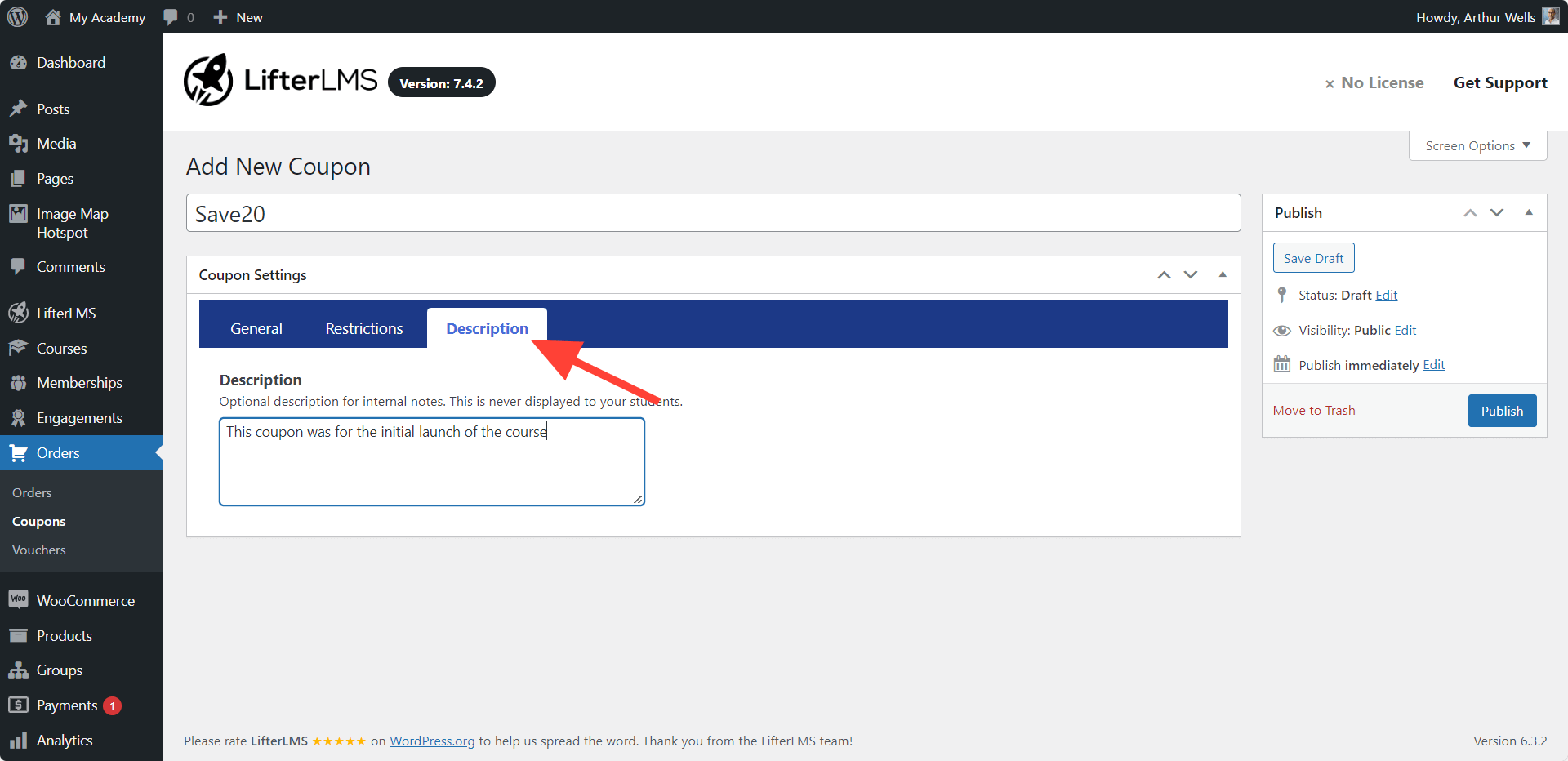Click the LifterLMS rocket logo in header
The width and height of the screenshot is (1568, 761).
coord(208,80)
